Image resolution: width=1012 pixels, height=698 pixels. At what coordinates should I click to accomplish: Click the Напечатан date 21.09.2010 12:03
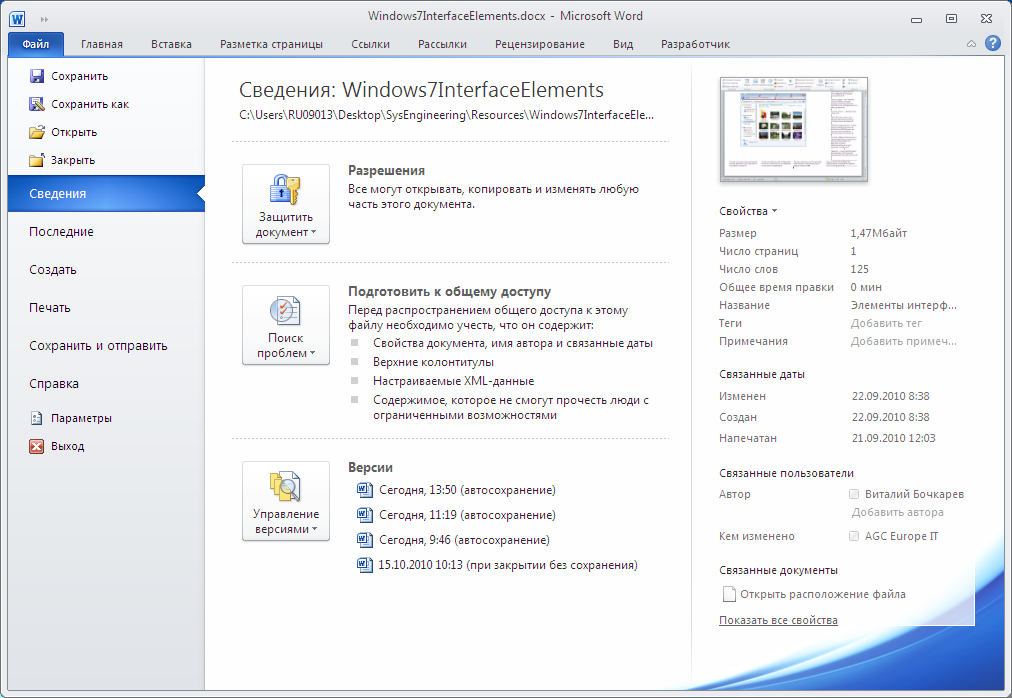point(893,438)
